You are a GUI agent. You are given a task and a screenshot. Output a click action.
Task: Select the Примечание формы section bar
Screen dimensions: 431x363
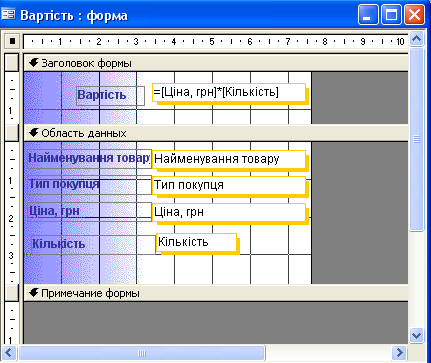point(216,293)
